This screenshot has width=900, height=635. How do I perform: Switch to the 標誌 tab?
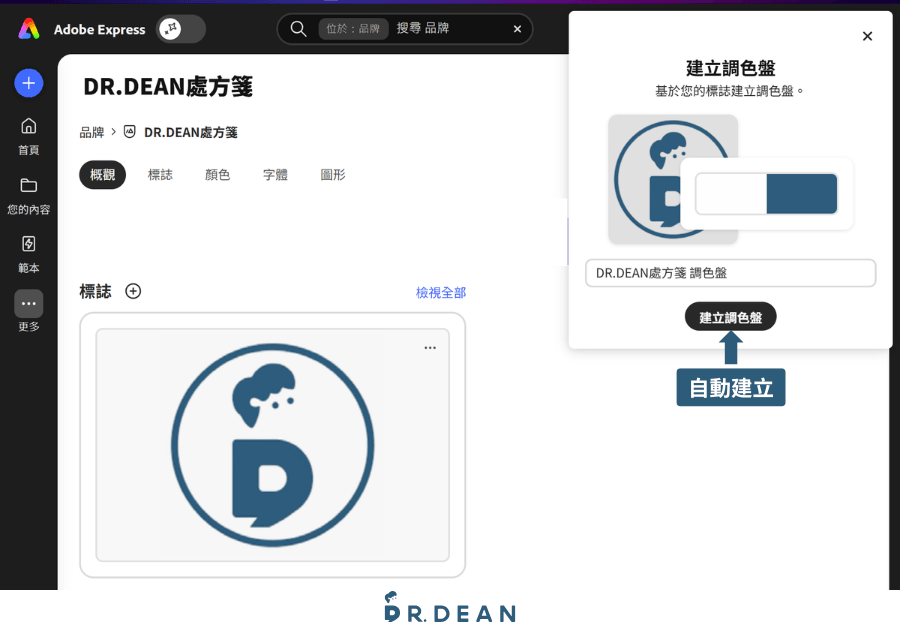(x=160, y=175)
